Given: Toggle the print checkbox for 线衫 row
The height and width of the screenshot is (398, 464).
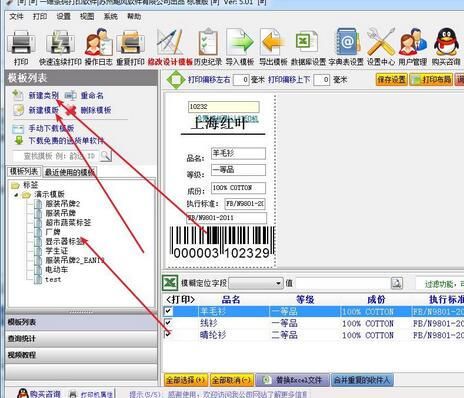Looking at the screenshot, I should [x=168, y=323].
